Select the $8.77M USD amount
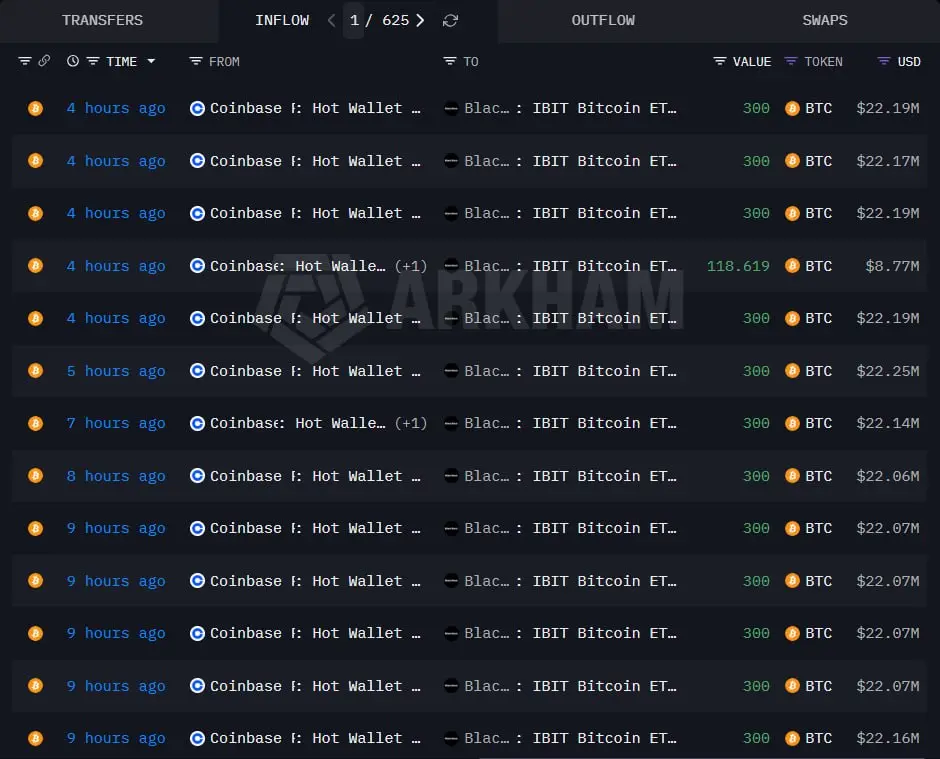This screenshot has width=940, height=759. (x=892, y=266)
